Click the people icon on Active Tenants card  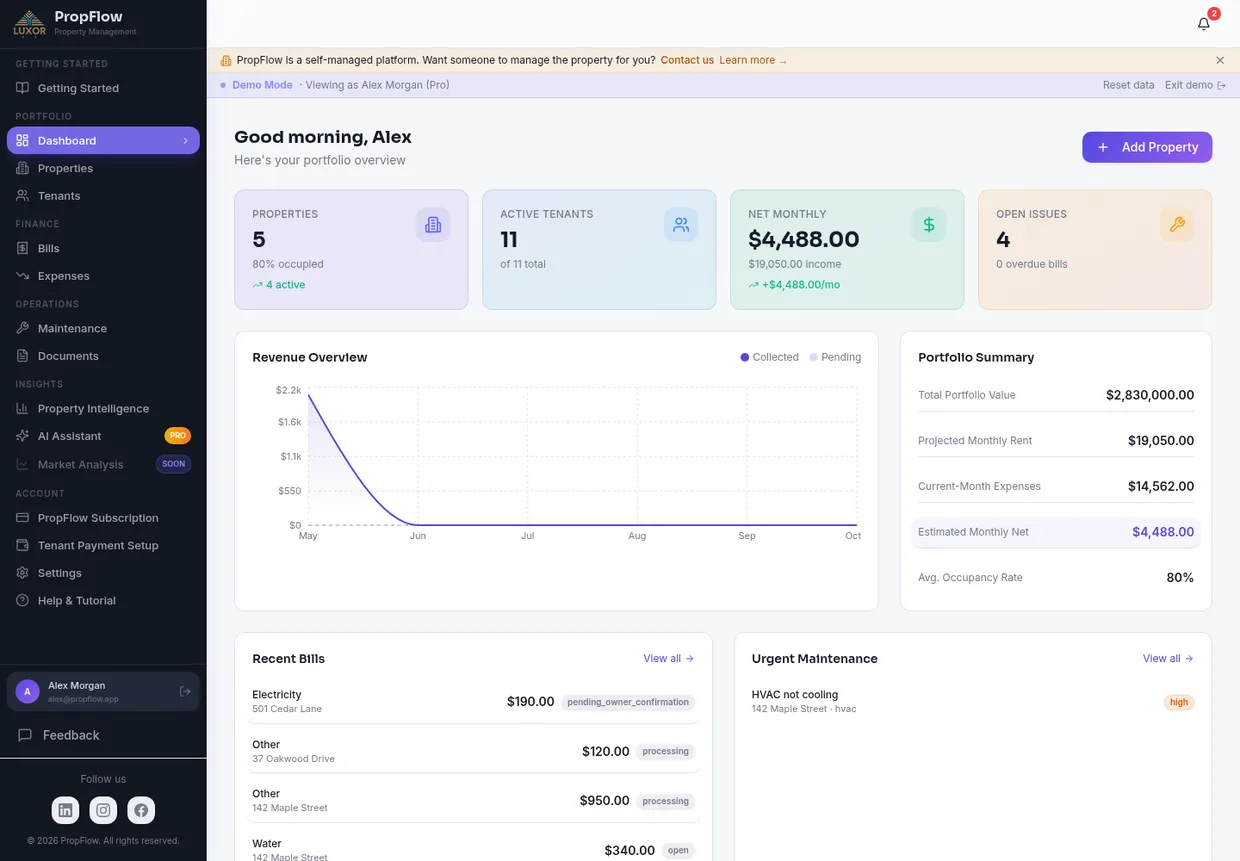coord(681,225)
